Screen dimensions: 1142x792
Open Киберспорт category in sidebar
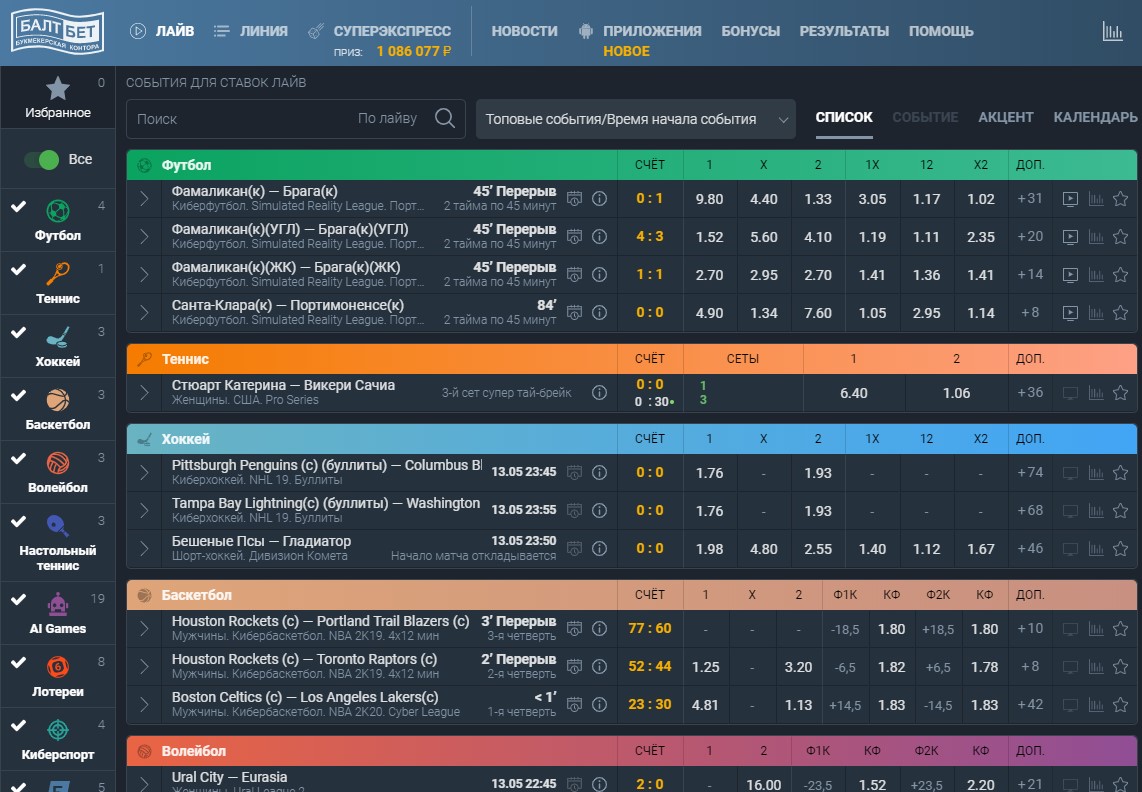coord(58,739)
